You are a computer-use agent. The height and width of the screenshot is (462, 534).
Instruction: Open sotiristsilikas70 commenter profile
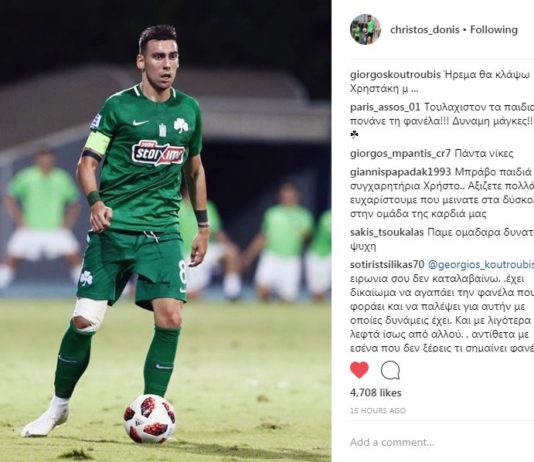[x=387, y=265]
